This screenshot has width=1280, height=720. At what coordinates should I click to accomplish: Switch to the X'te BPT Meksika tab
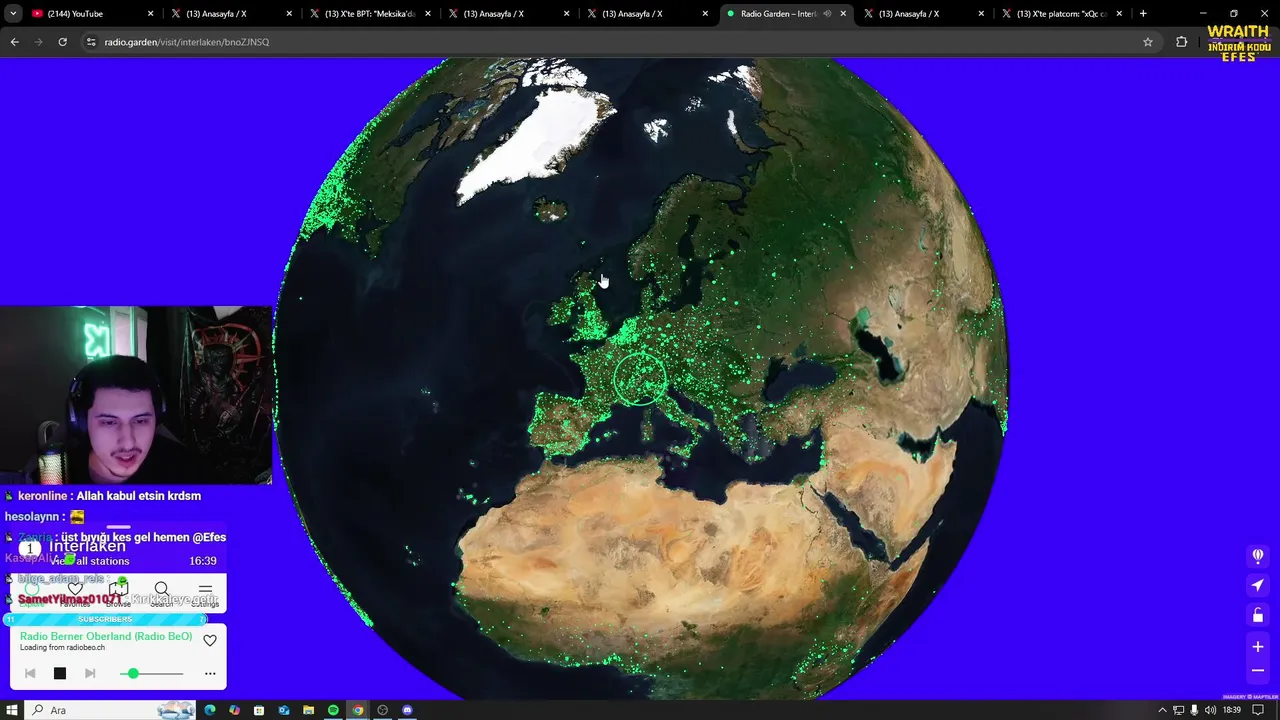(370, 14)
